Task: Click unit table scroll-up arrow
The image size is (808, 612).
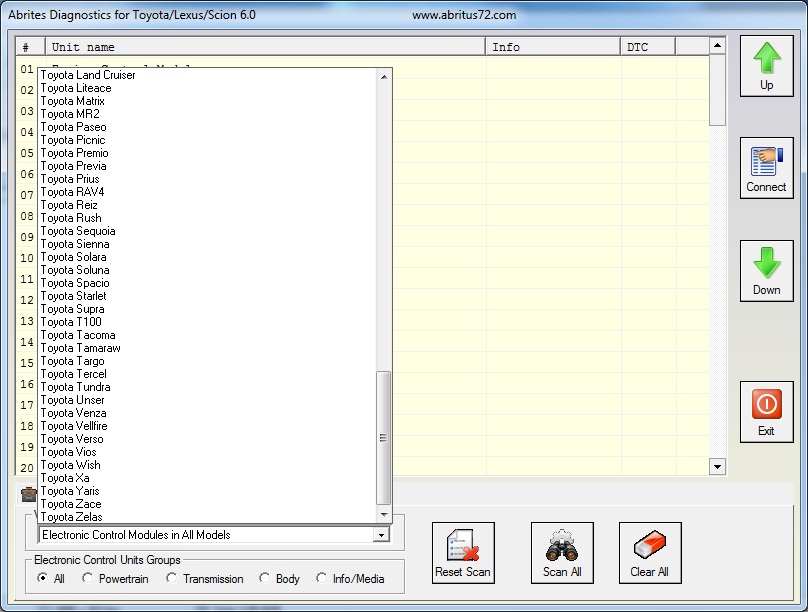Action: (717, 46)
